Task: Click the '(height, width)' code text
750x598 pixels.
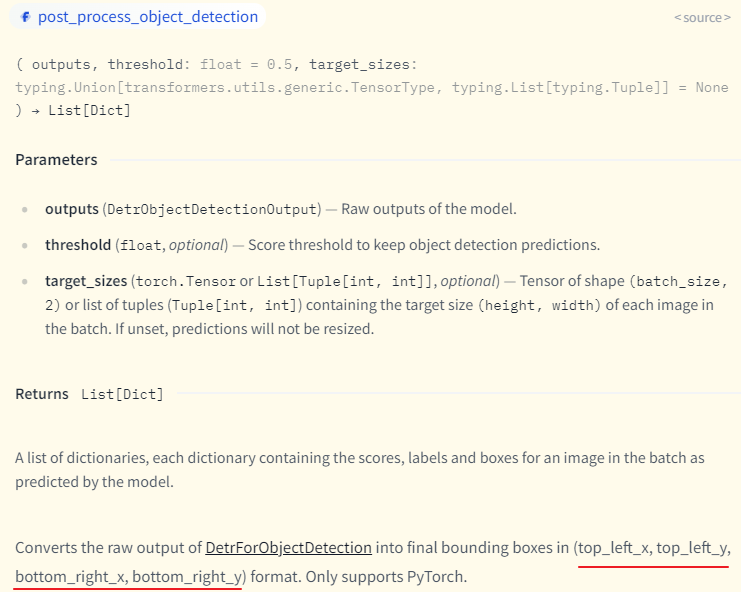Action: tap(540, 305)
